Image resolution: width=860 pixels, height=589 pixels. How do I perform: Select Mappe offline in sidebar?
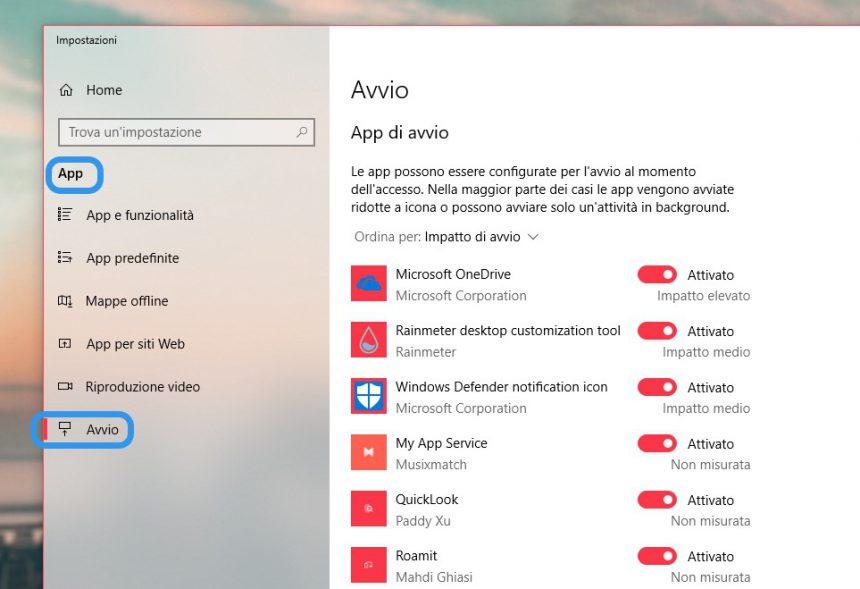click(127, 301)
